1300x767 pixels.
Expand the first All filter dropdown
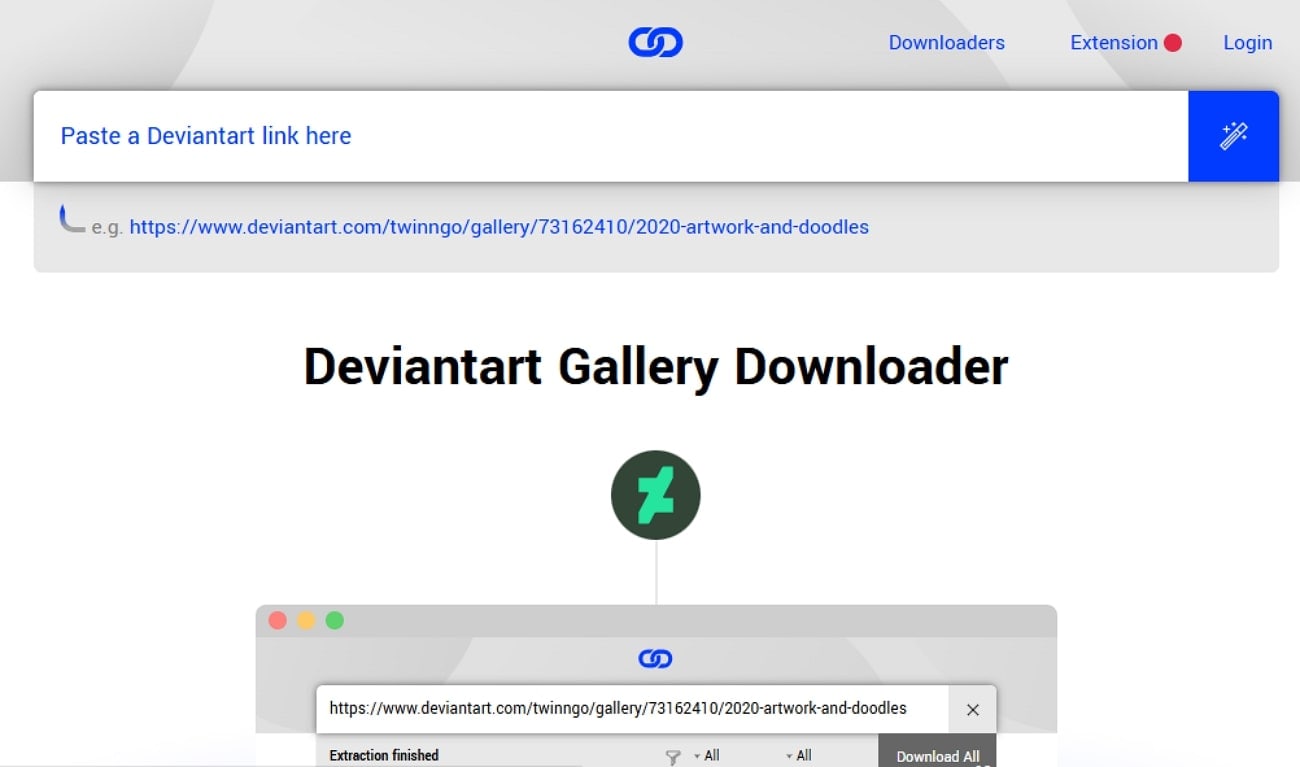point(710,754)
